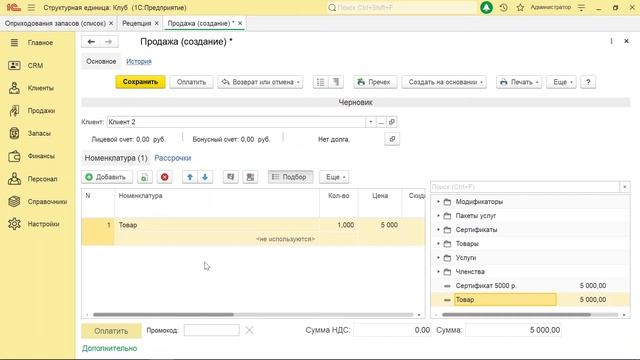
Task: Click the top toolbar Оплатить button
Action: tap(191, 82)
